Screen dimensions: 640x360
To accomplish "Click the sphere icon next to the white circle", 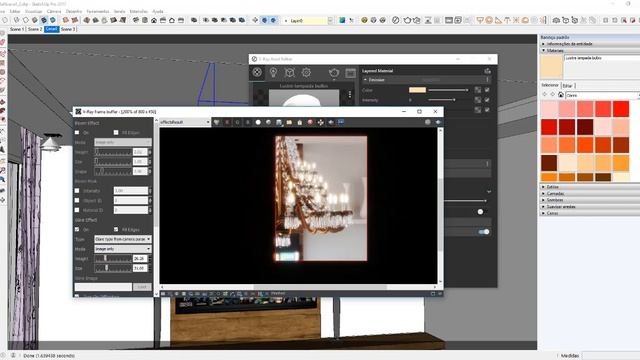I will (268, 122).
